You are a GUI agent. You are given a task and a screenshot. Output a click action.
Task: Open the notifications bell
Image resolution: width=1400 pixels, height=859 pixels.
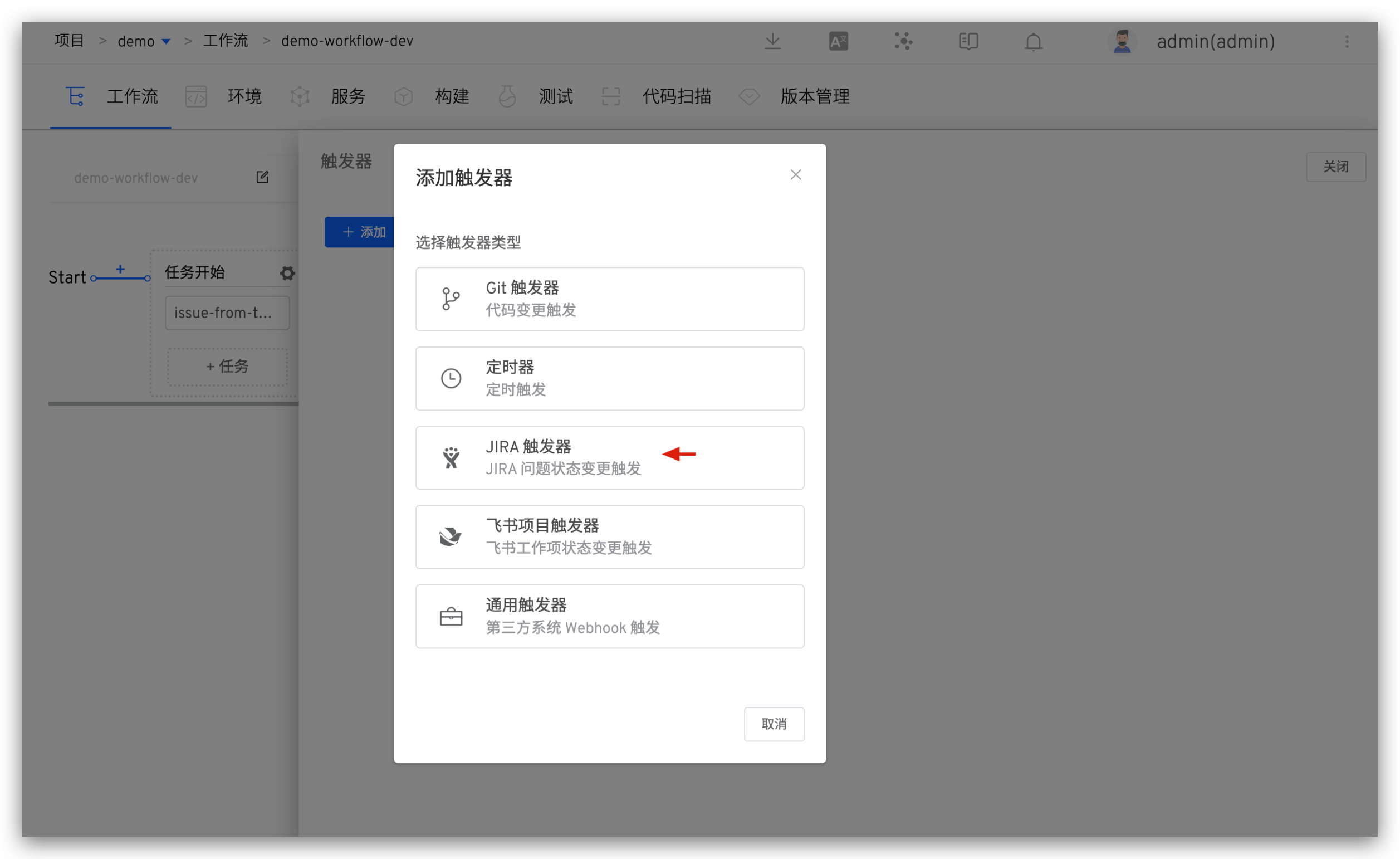(x=1032, y=41)
